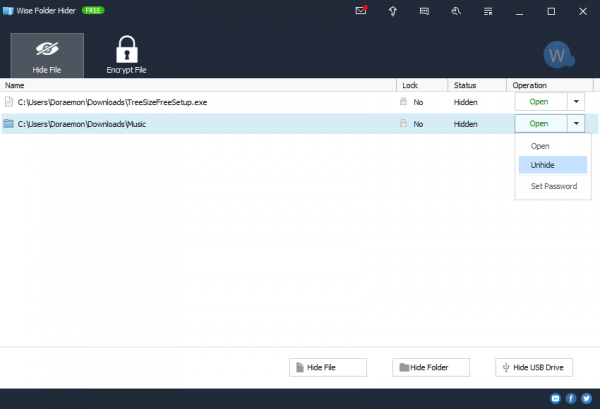
Task: Collapse operation dropdown arrow for Music row
Action: click(x=576, y=124)
